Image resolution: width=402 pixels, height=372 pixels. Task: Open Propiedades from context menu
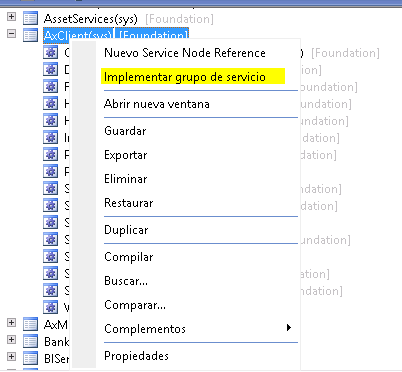(136, 356)
